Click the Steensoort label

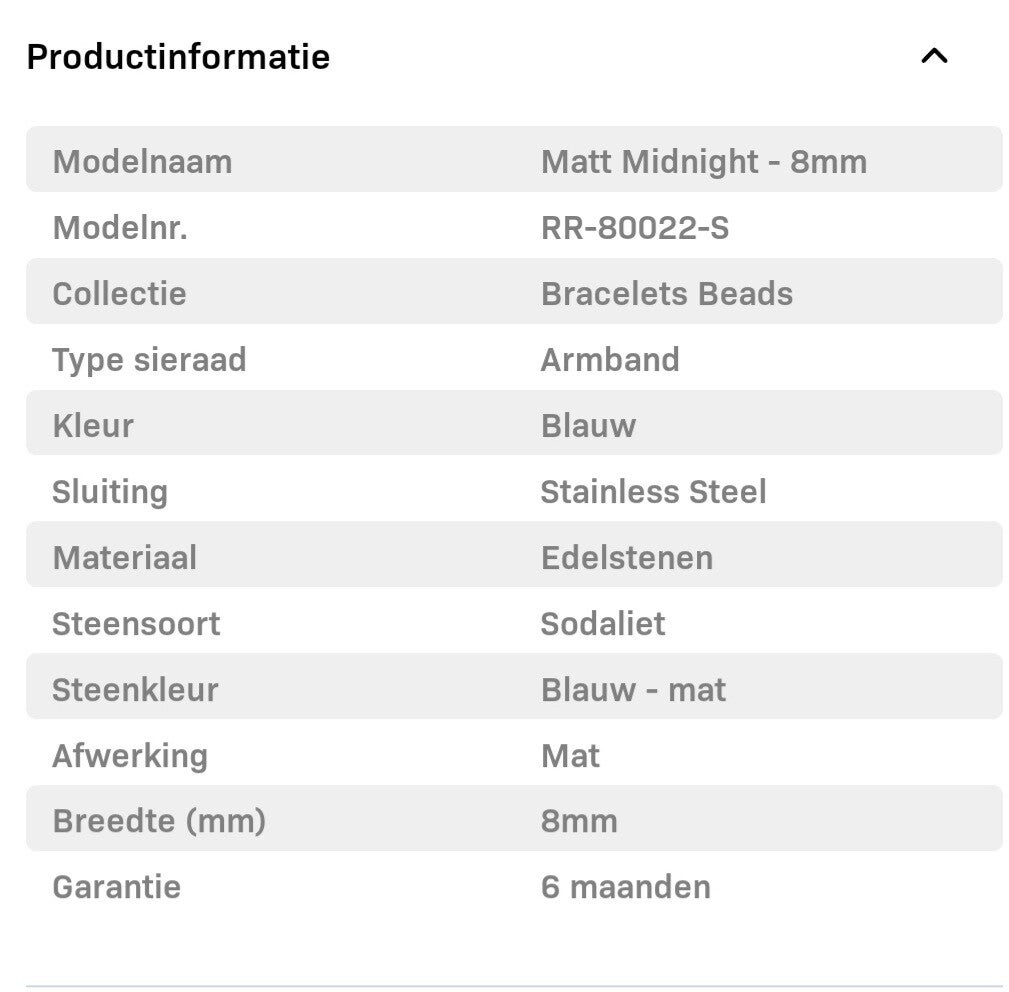point(136,624)
